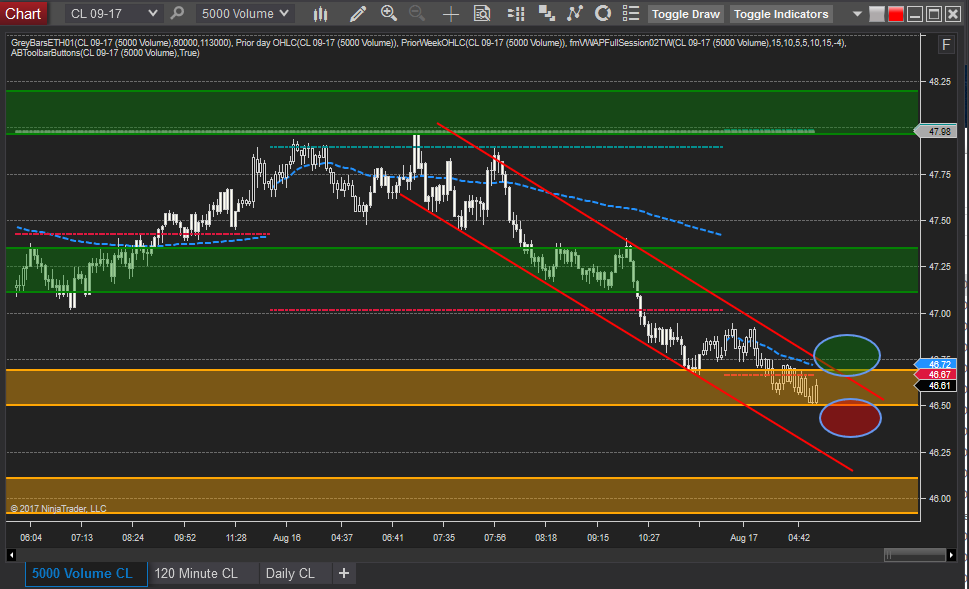
Task: Open the strategies refresh icon
Action: click(x=603, y=13)
